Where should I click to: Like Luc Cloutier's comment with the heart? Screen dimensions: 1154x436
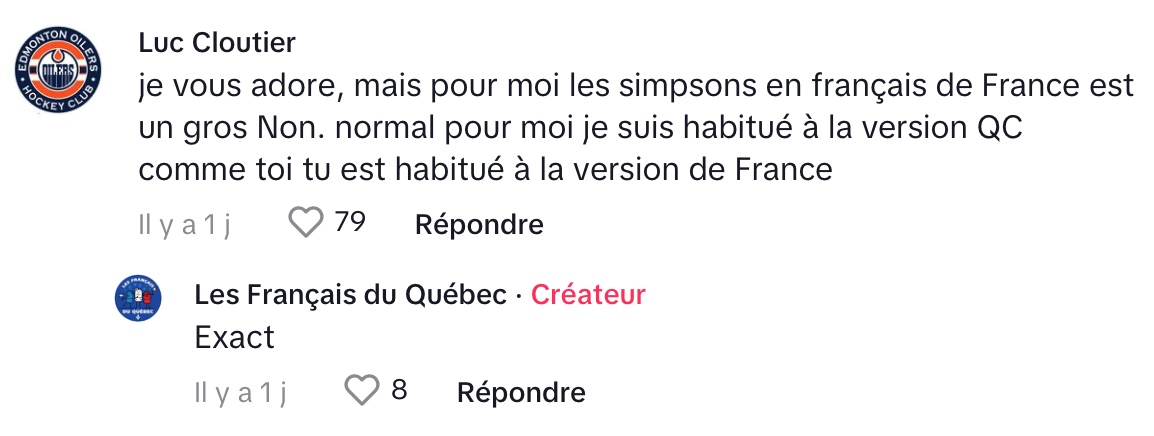tap(305, 224)
